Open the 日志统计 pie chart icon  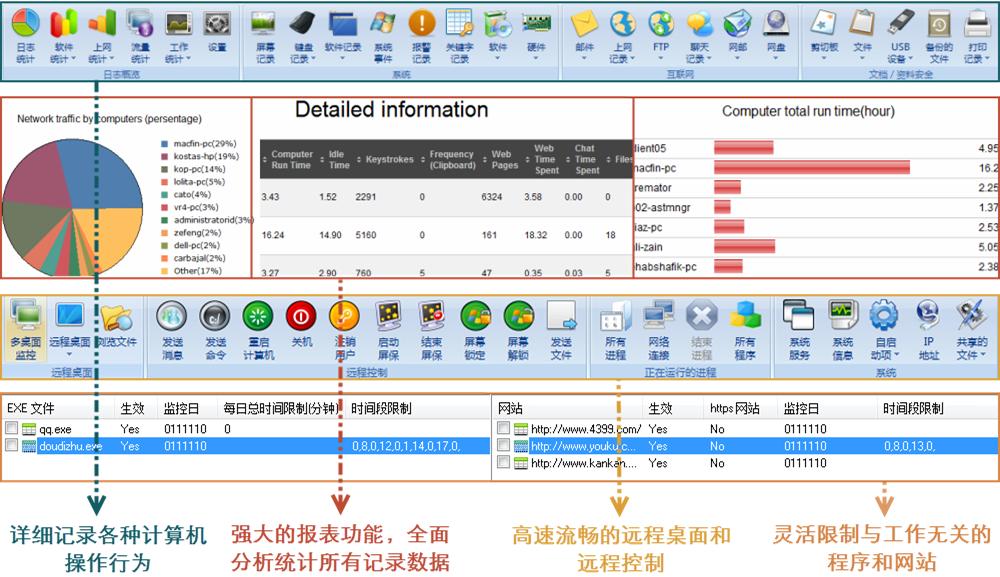(x=26, y=23)
